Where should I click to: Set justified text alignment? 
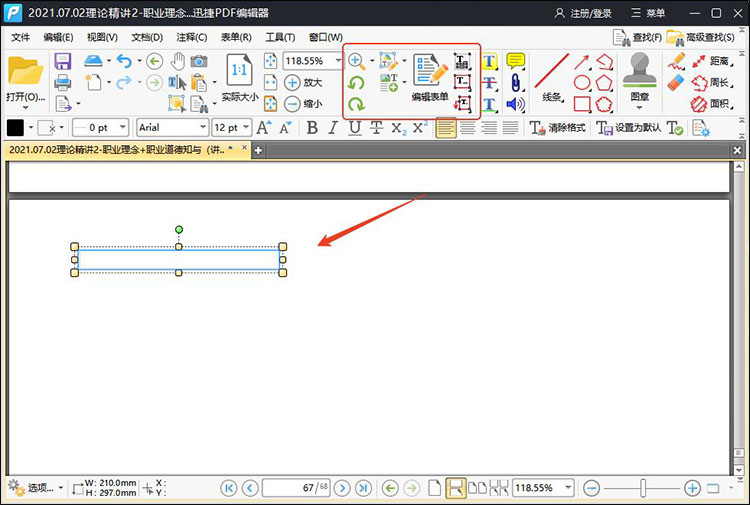coord(510,128)
